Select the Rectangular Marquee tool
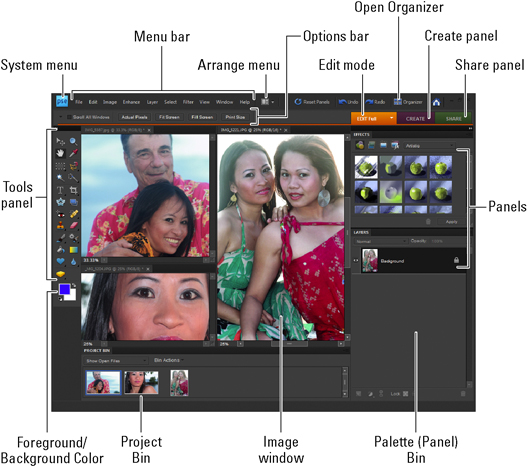 (x=60, y=166)
